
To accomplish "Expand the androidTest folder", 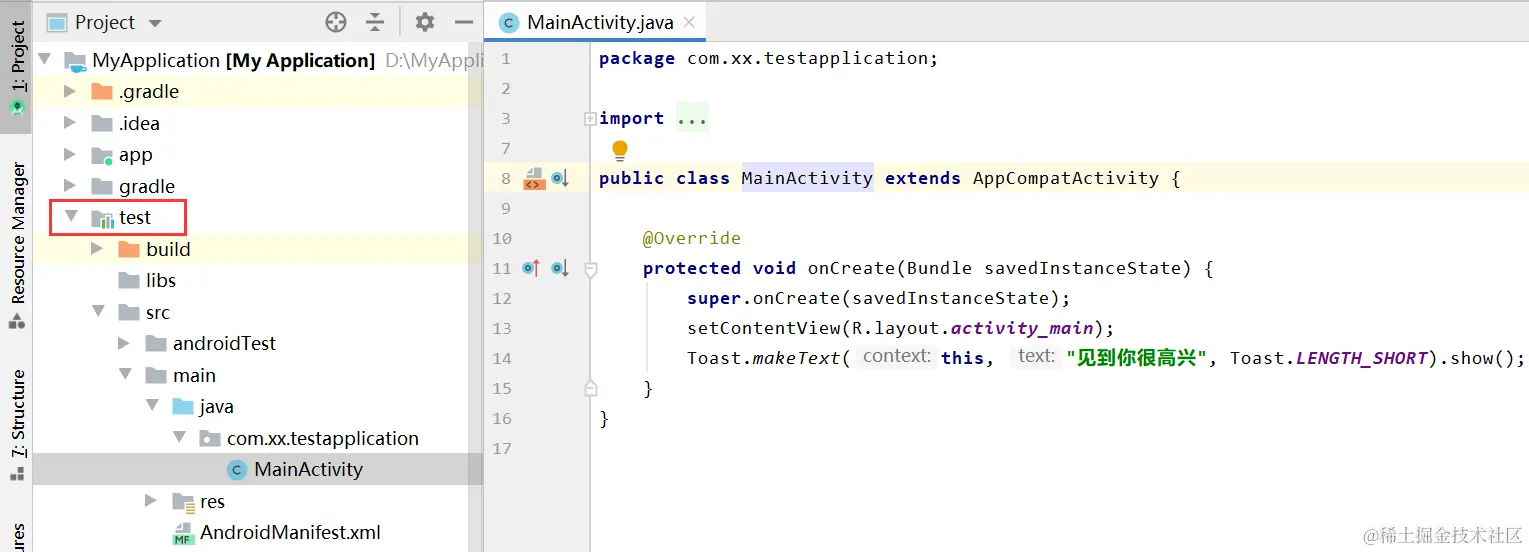I will (124, 343).
